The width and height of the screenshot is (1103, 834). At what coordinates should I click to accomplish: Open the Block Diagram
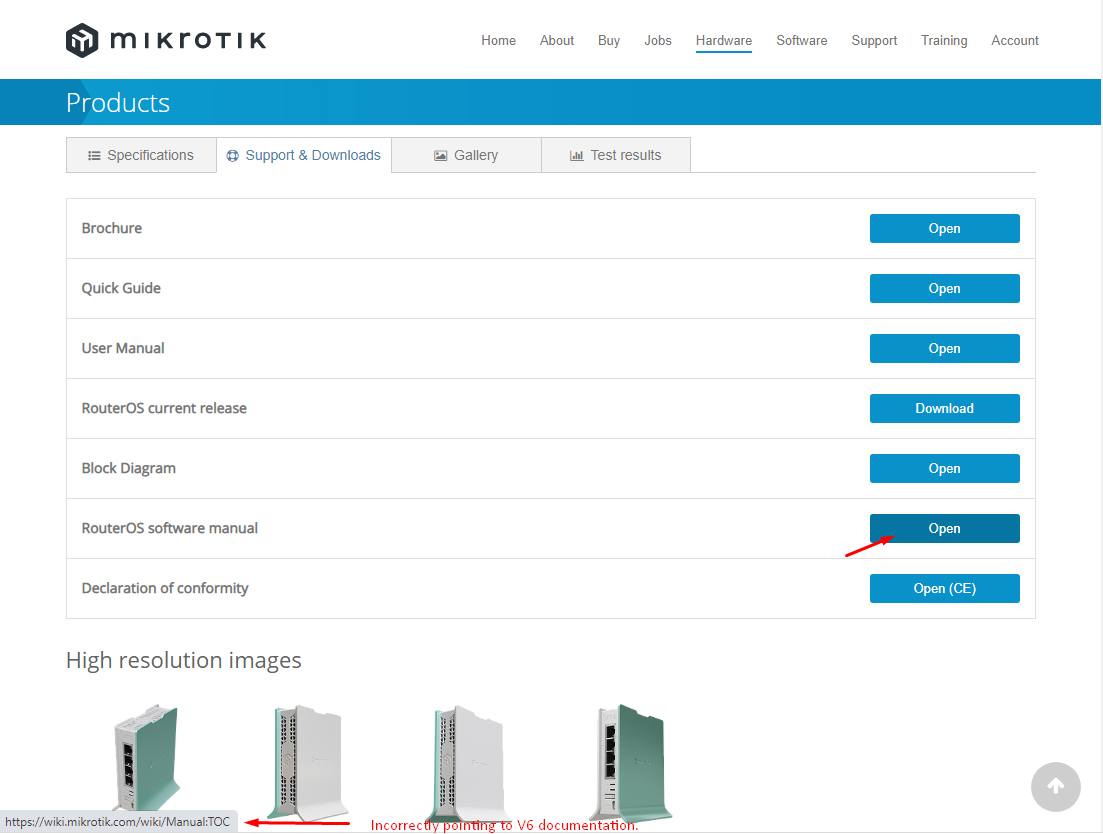(944, 468)
